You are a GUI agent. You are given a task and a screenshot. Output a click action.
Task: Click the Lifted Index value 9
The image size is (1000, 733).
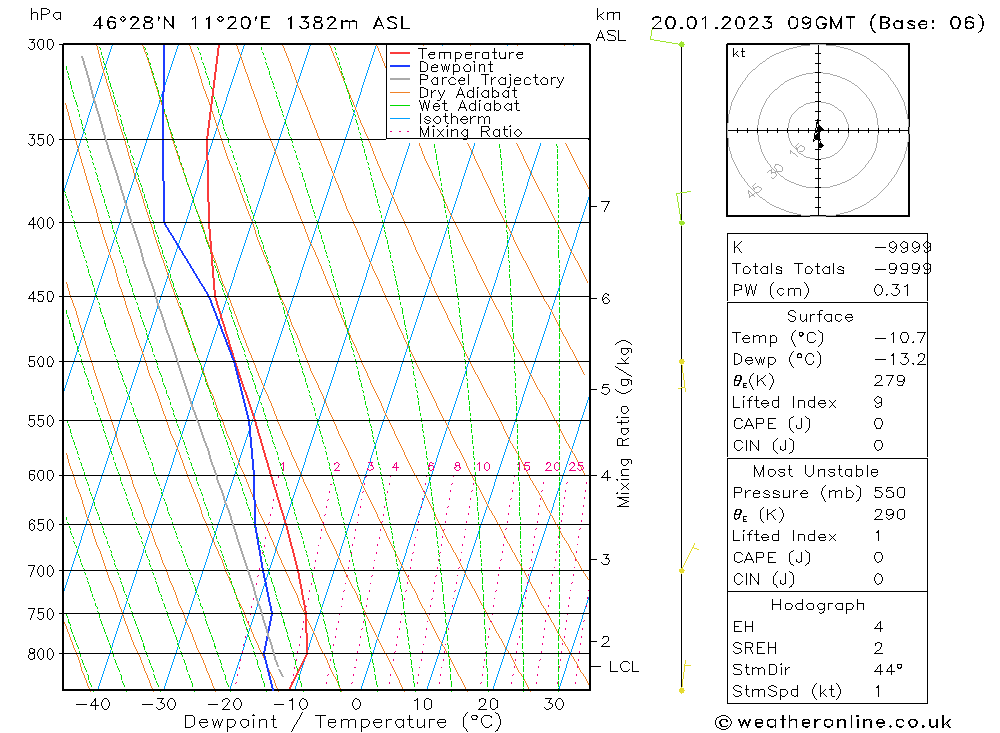coord(878,403)
